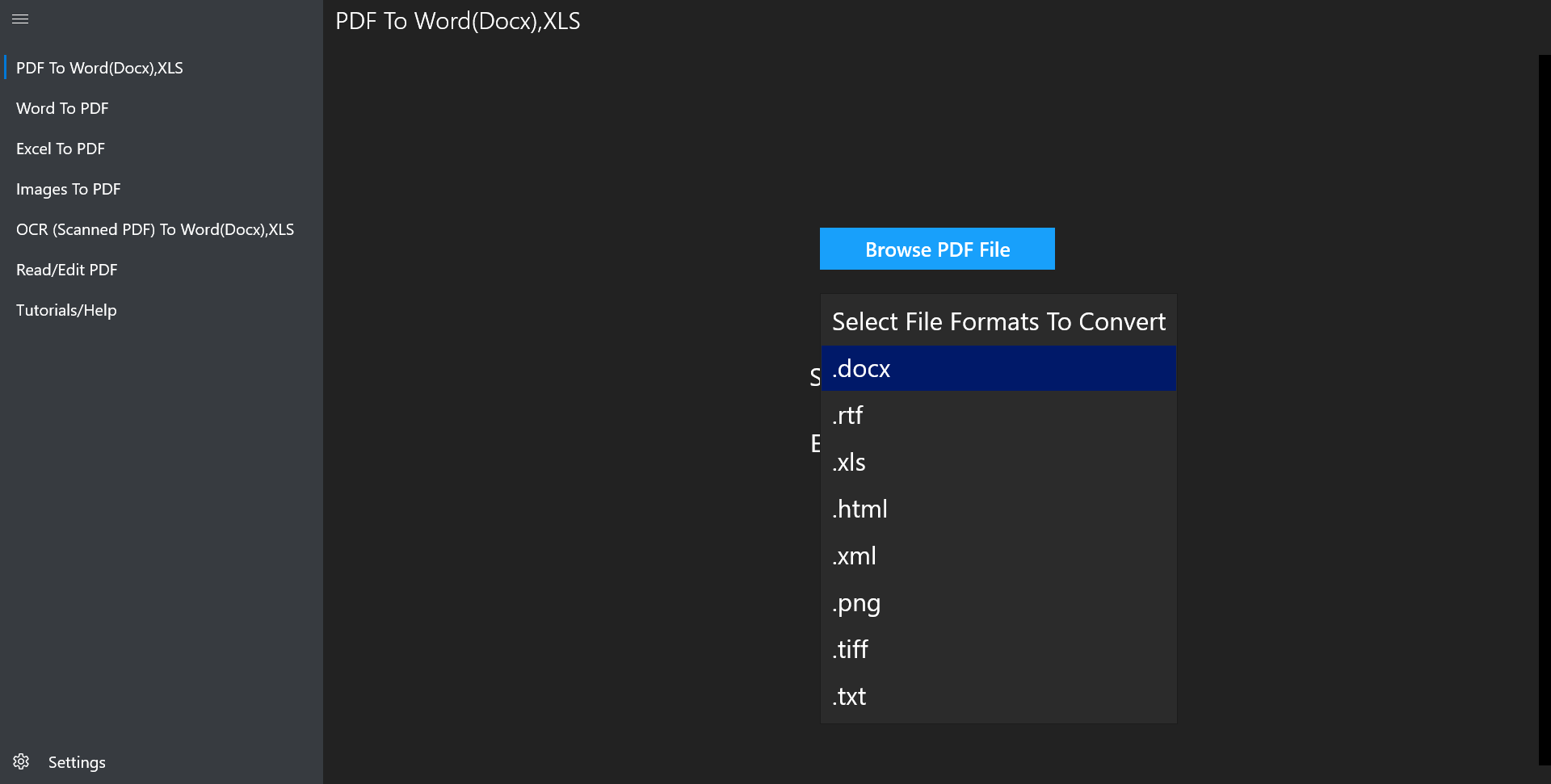Open Tutorials/Help

tap(65, 309)
